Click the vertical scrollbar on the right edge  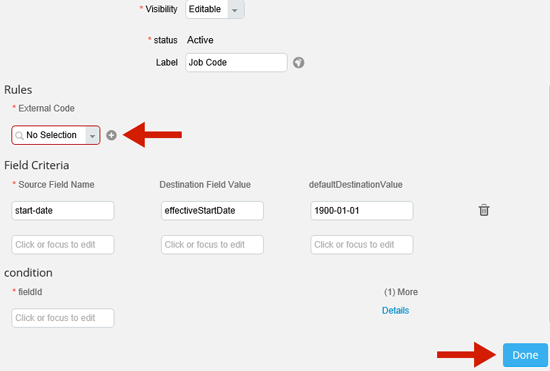[x=549, y=203]
